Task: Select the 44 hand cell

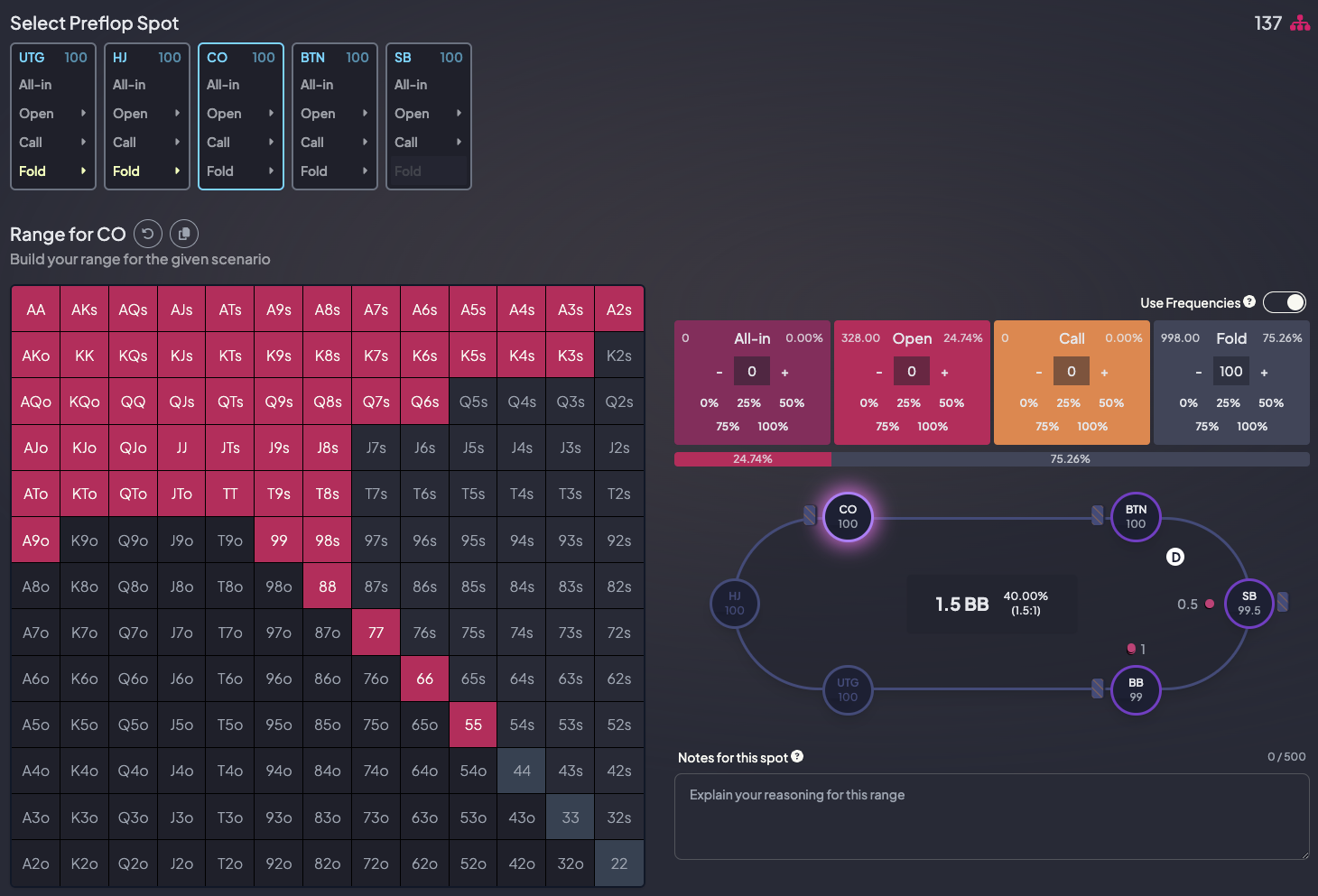Action: pyautogui.click(x=522, y=771)
